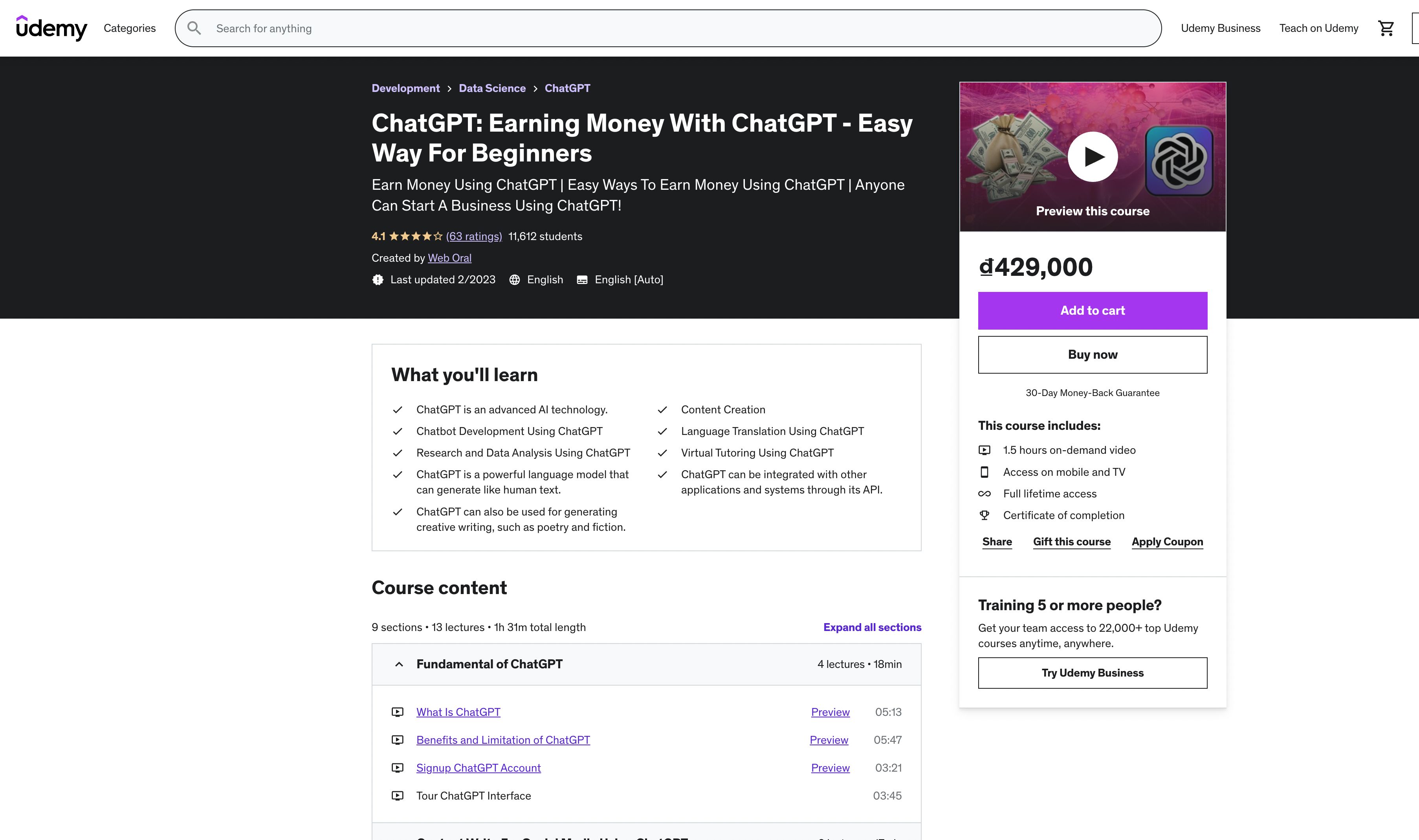Viewport: 1419px width, 840px height.
Task: Open Udemy Business in top navigation
Action: tap(1220, 28)
